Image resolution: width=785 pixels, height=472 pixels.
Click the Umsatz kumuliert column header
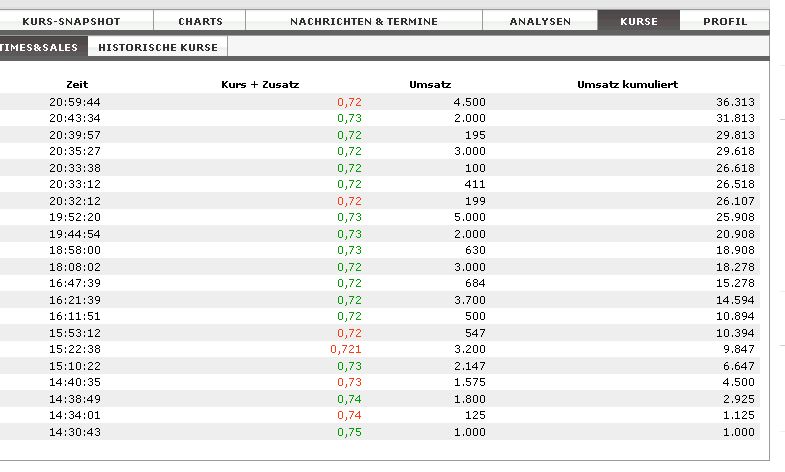click(x=627, y=85)
